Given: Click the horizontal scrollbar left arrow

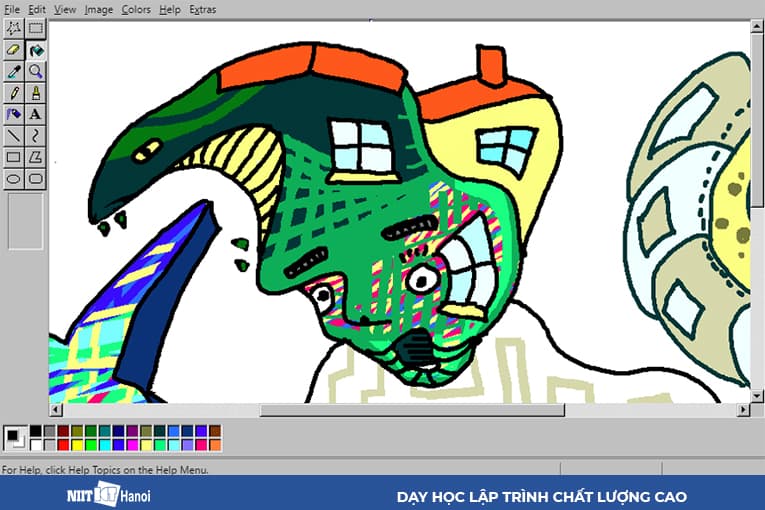Looking at the screenshot, I should click(56, 410).
